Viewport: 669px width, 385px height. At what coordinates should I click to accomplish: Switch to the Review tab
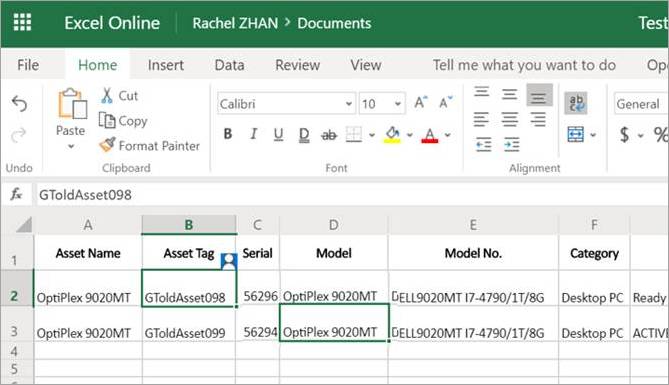pos(297,65)
